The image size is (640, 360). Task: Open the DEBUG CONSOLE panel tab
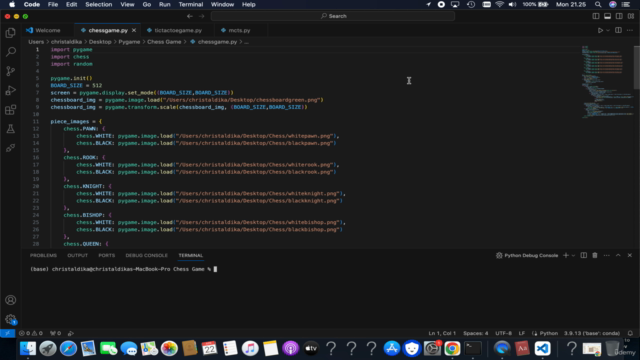click(147, 256)
